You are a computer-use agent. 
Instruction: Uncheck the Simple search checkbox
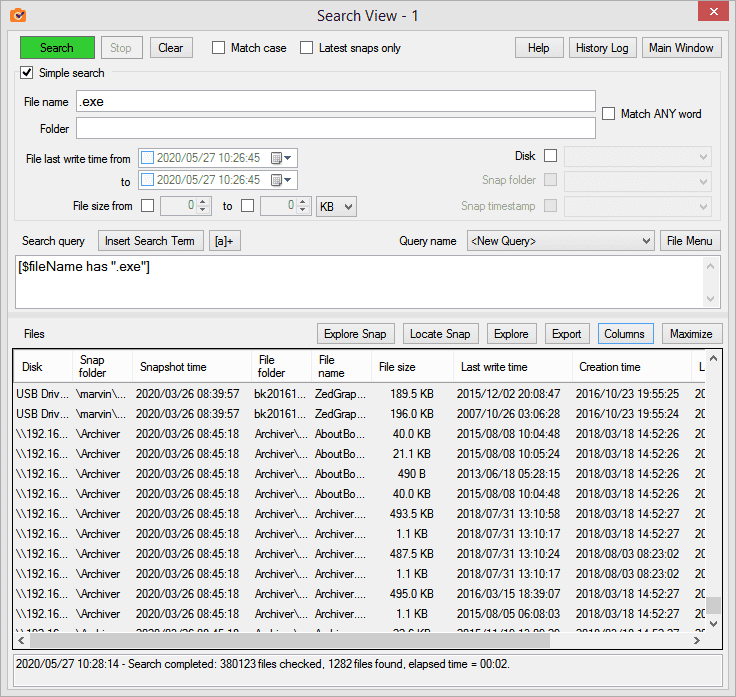point(27,73)
